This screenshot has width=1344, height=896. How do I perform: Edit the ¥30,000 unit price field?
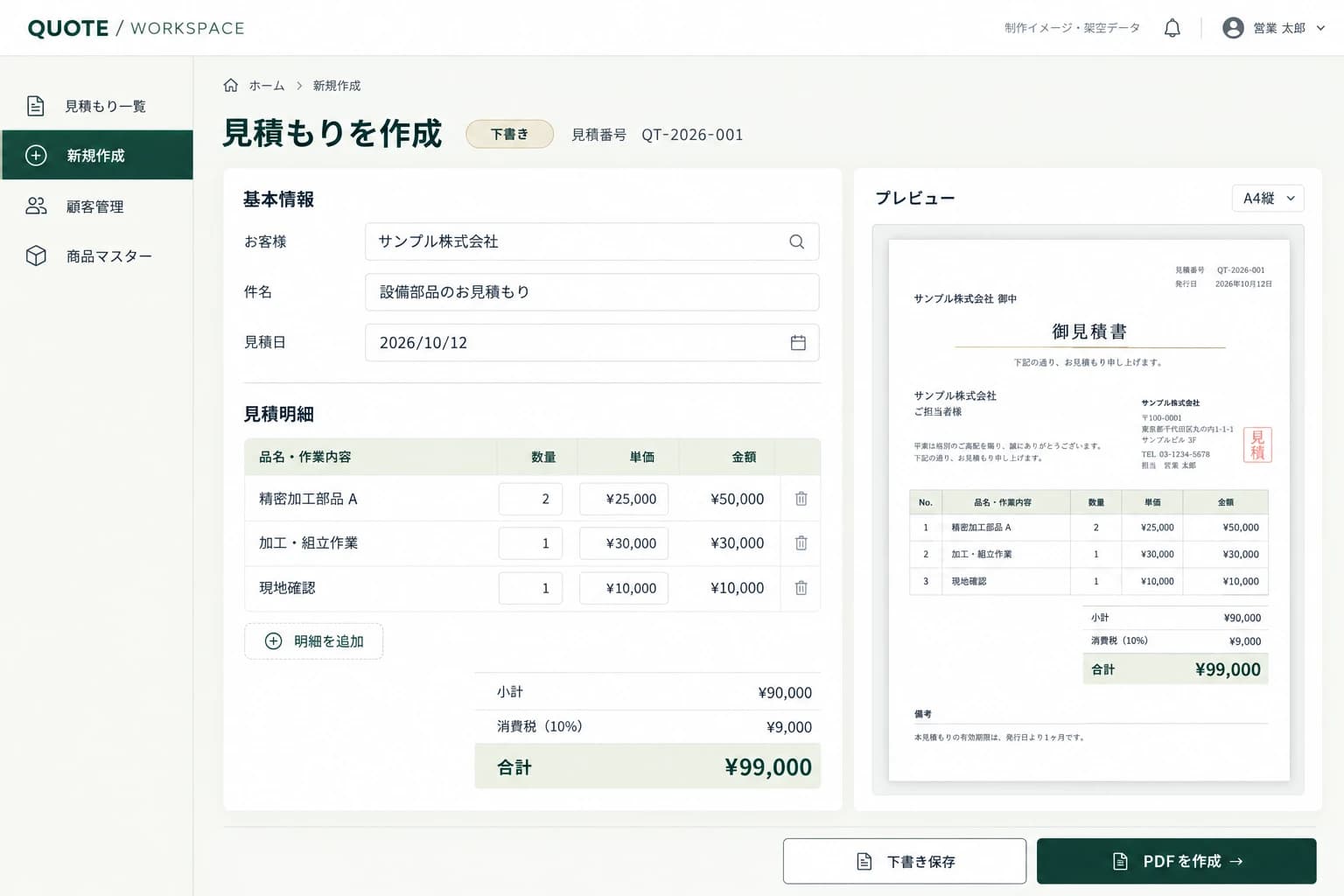pos(624,543)
